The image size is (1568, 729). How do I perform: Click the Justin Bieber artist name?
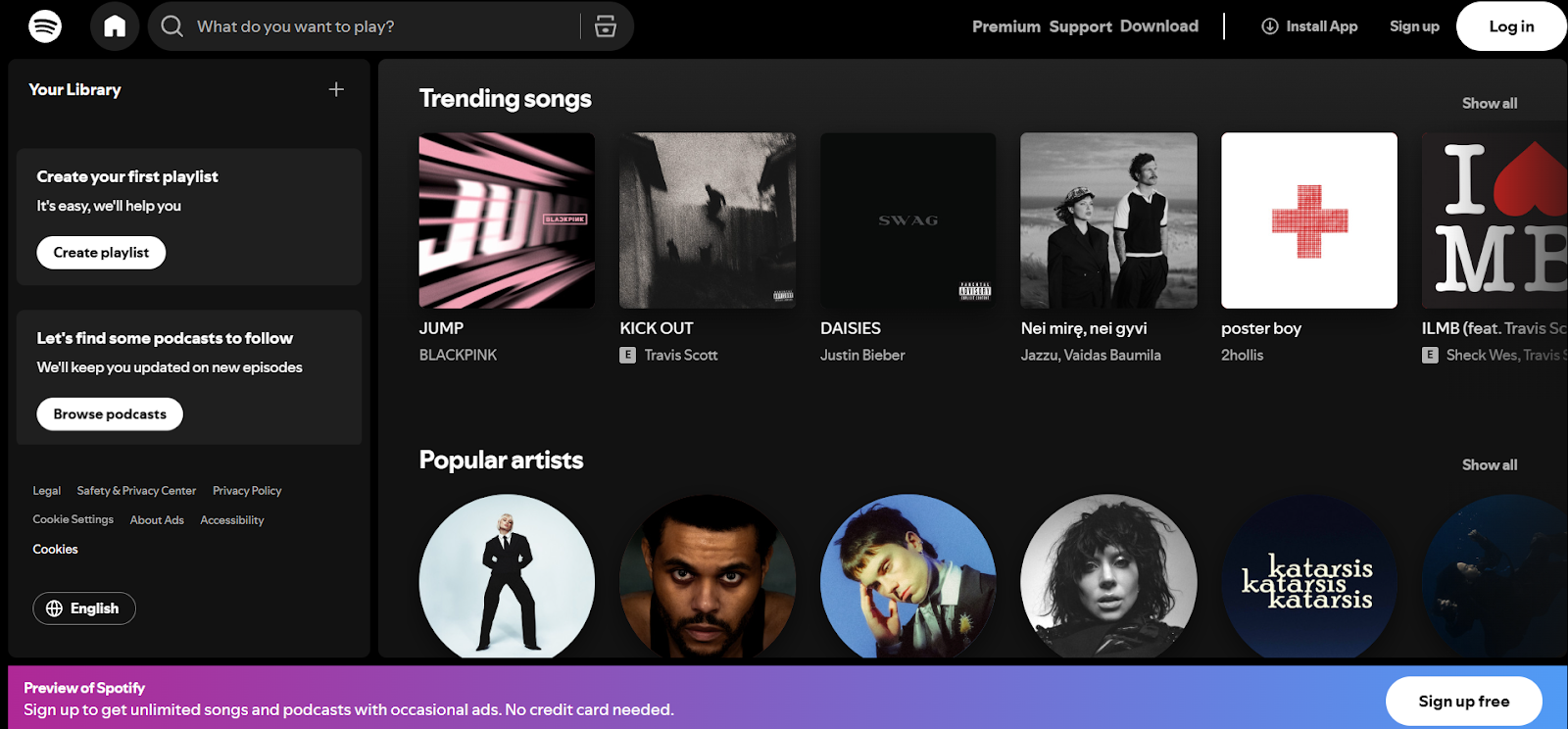click(x=862, y=355)
